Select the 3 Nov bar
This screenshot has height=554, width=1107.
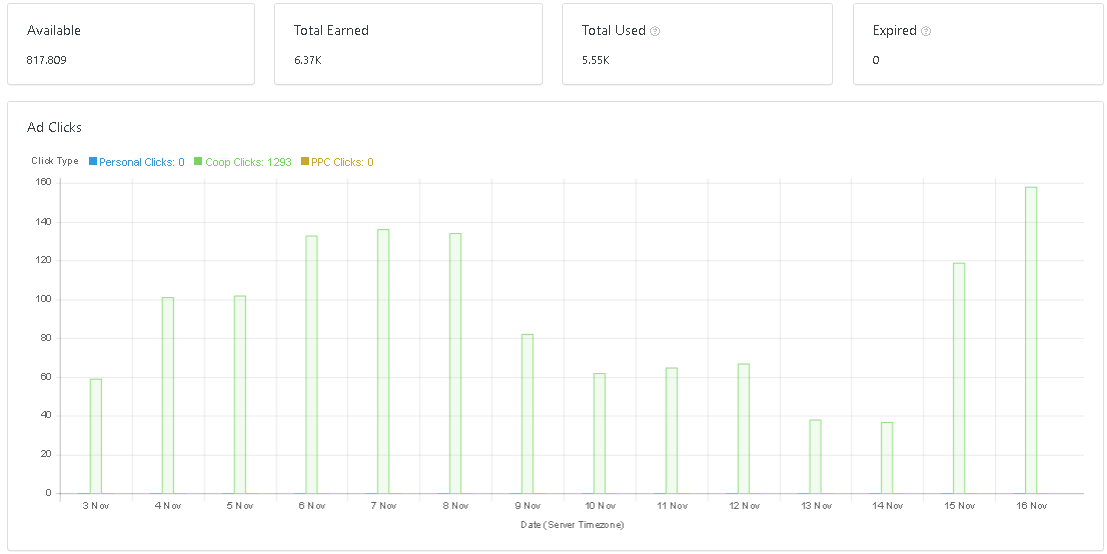coord(95,436)
